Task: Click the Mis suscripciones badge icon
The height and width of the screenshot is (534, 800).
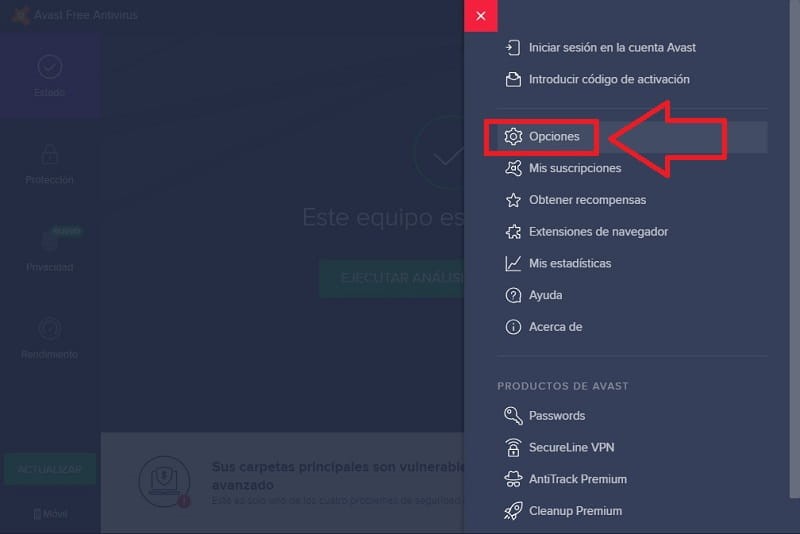Action: point(513,168)
